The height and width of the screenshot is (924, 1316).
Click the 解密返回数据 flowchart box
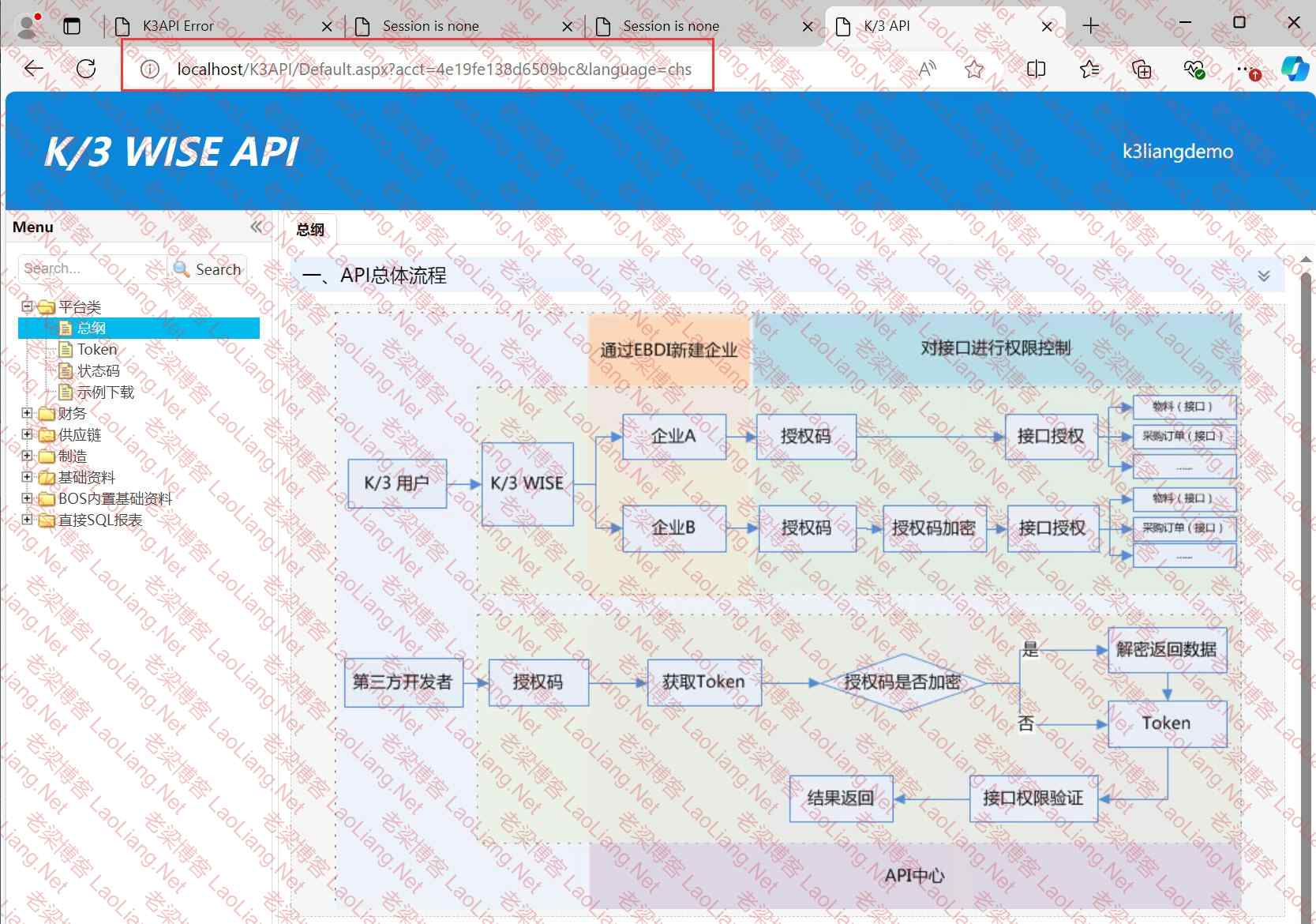click(x=1167, y=650)
